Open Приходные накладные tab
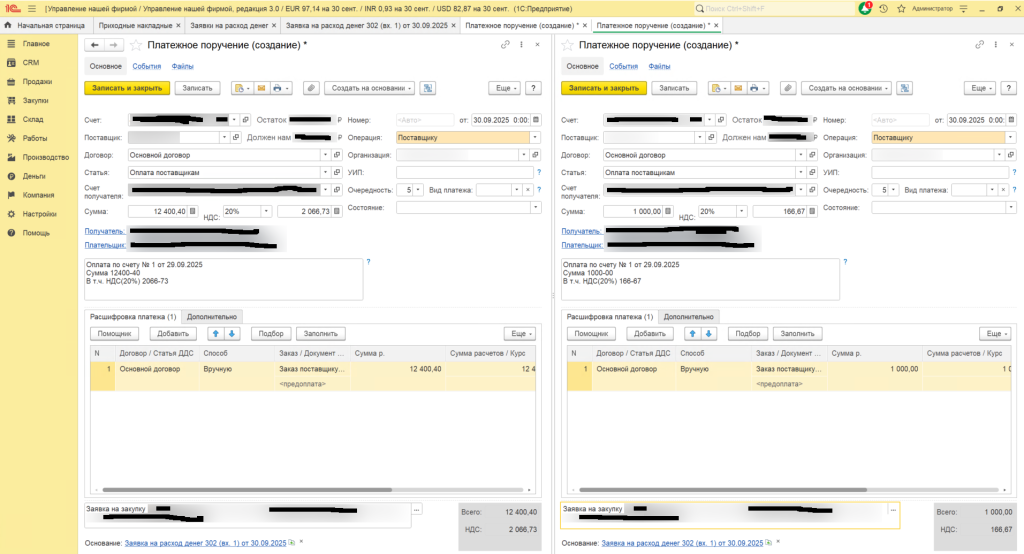1024x554 pixels. pyautogui.click(x=140, y=24)
